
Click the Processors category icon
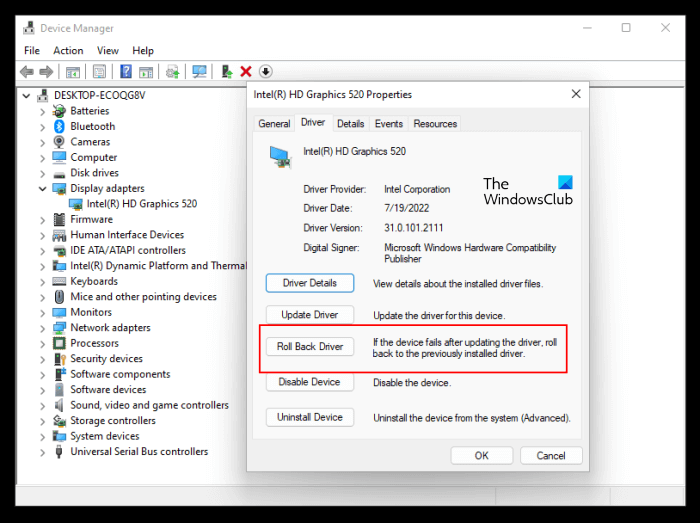tap(59, 343)
